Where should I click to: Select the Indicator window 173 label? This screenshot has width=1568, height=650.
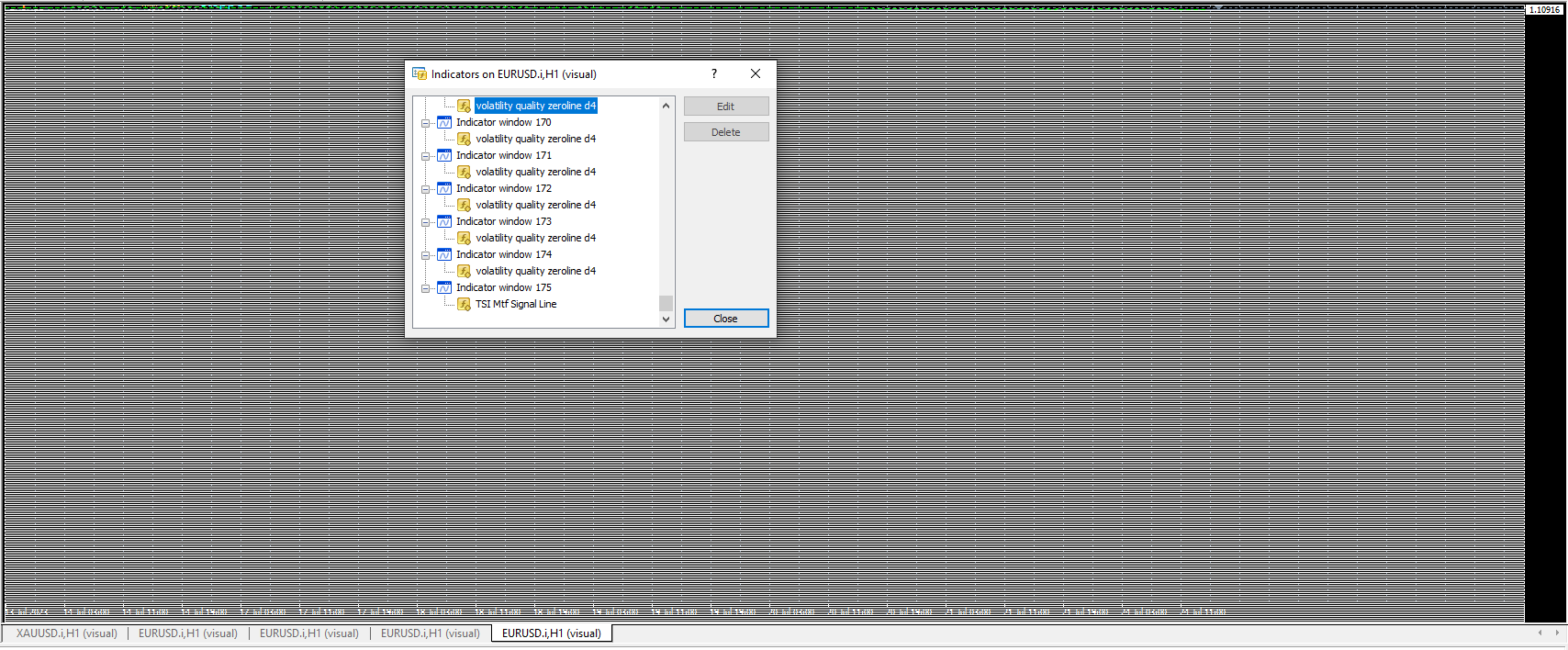pos(504,221)
